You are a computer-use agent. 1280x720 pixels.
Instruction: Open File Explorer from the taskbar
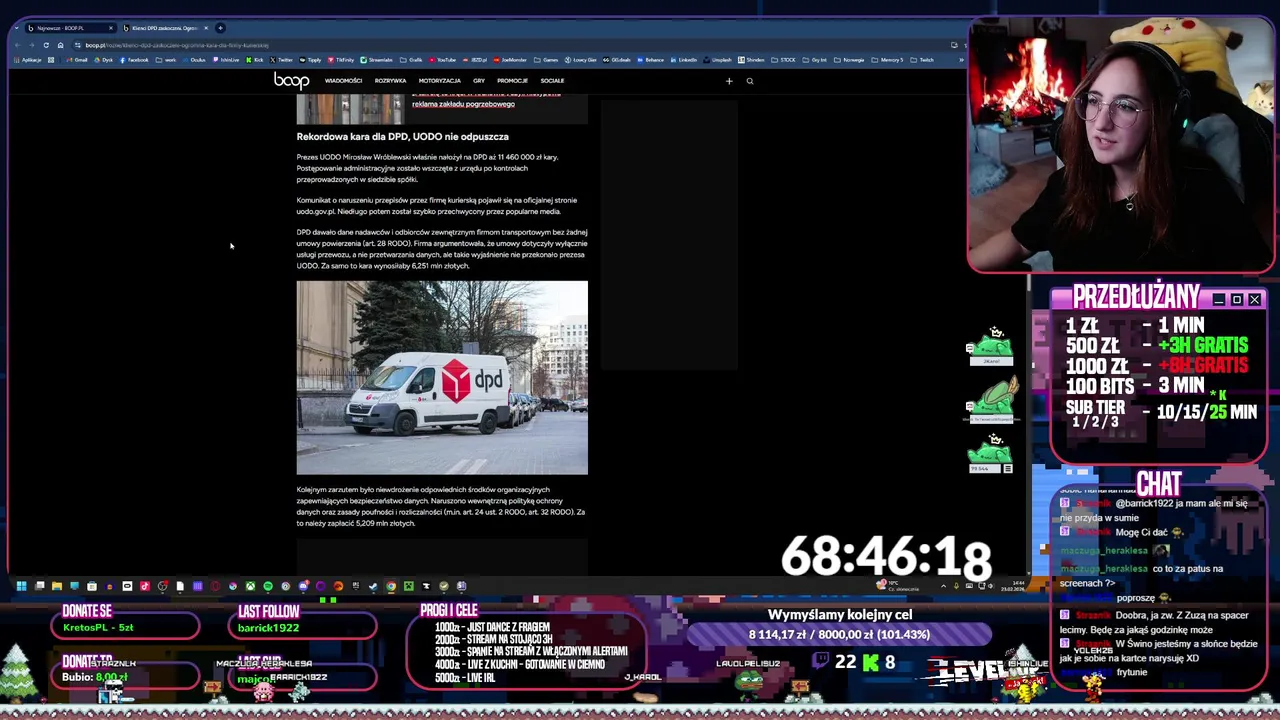click(56, 586)
